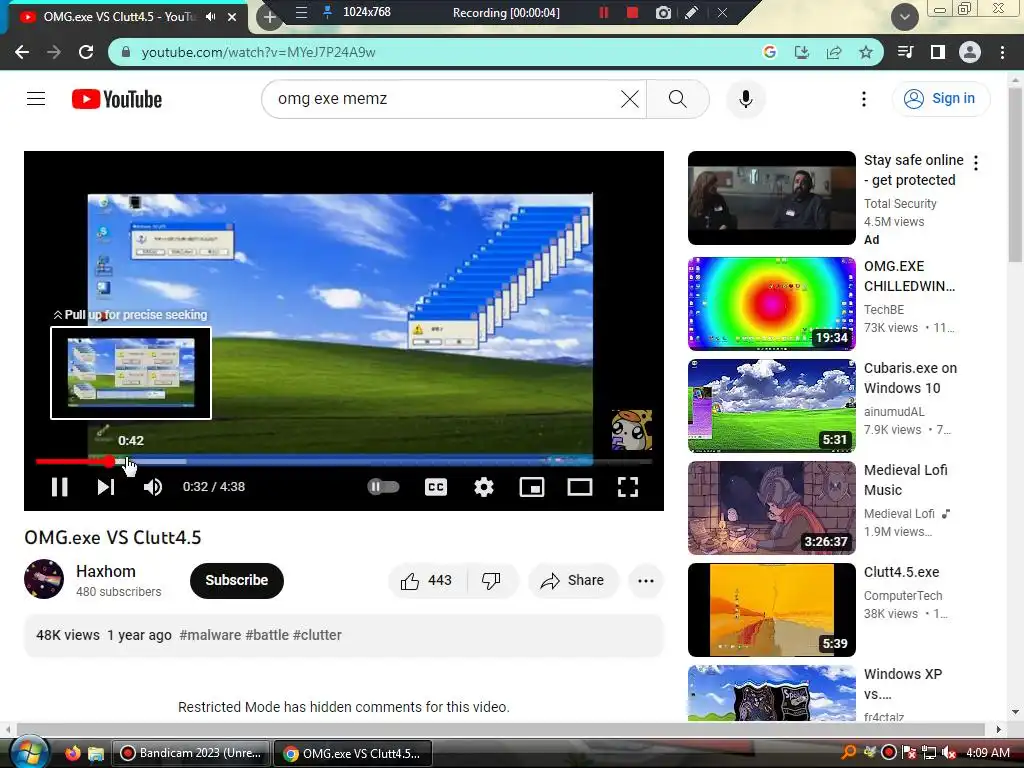The width and height of the screenshot is (1024, 768).
Task: Open Chrome profile avatar
Action: (970, 52)
